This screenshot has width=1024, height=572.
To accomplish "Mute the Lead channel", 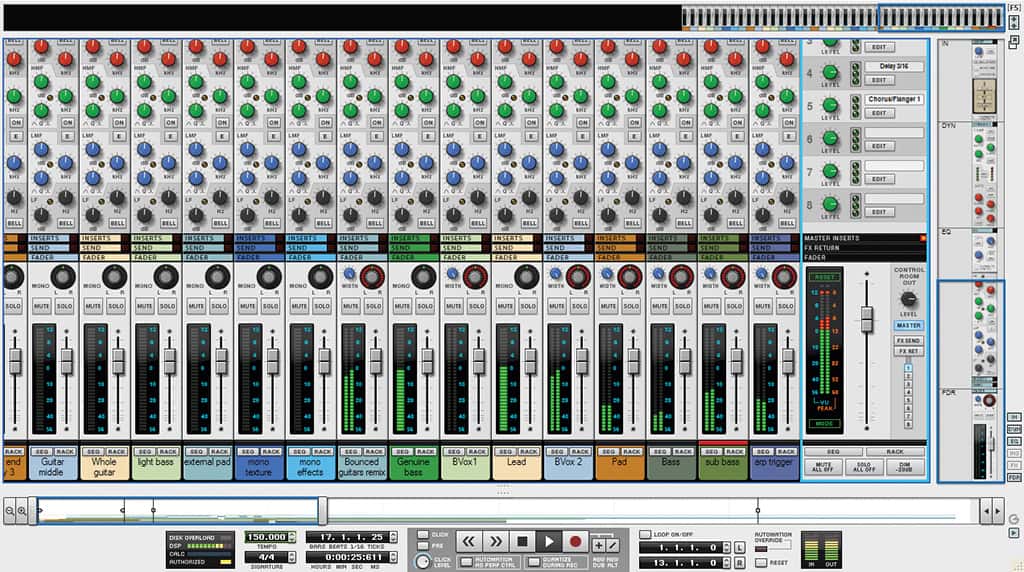I will pos(505,306).
